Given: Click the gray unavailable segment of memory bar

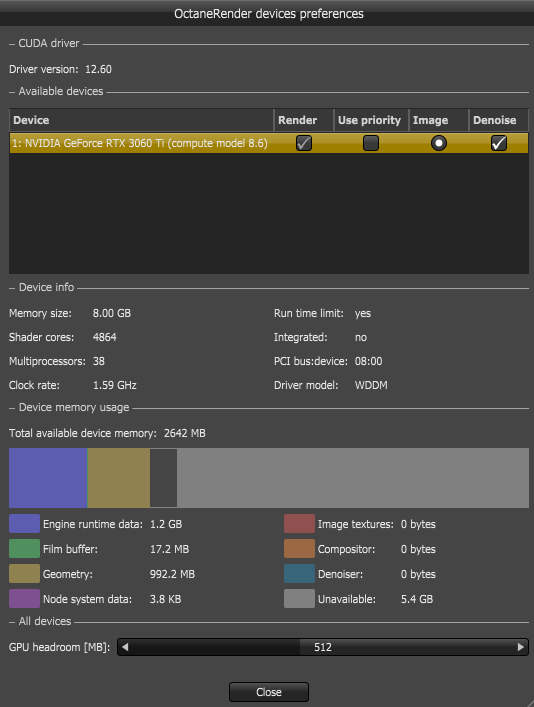Looking at the screenshot, I should click(x=353, y=478).
